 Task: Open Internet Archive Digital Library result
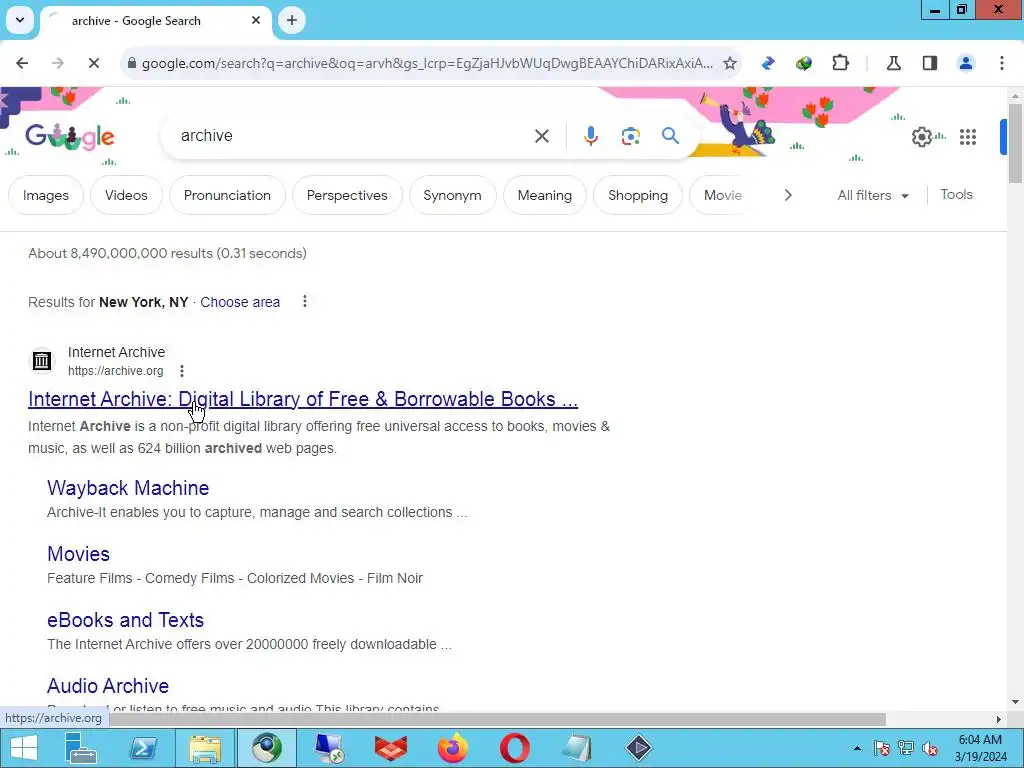303,399
